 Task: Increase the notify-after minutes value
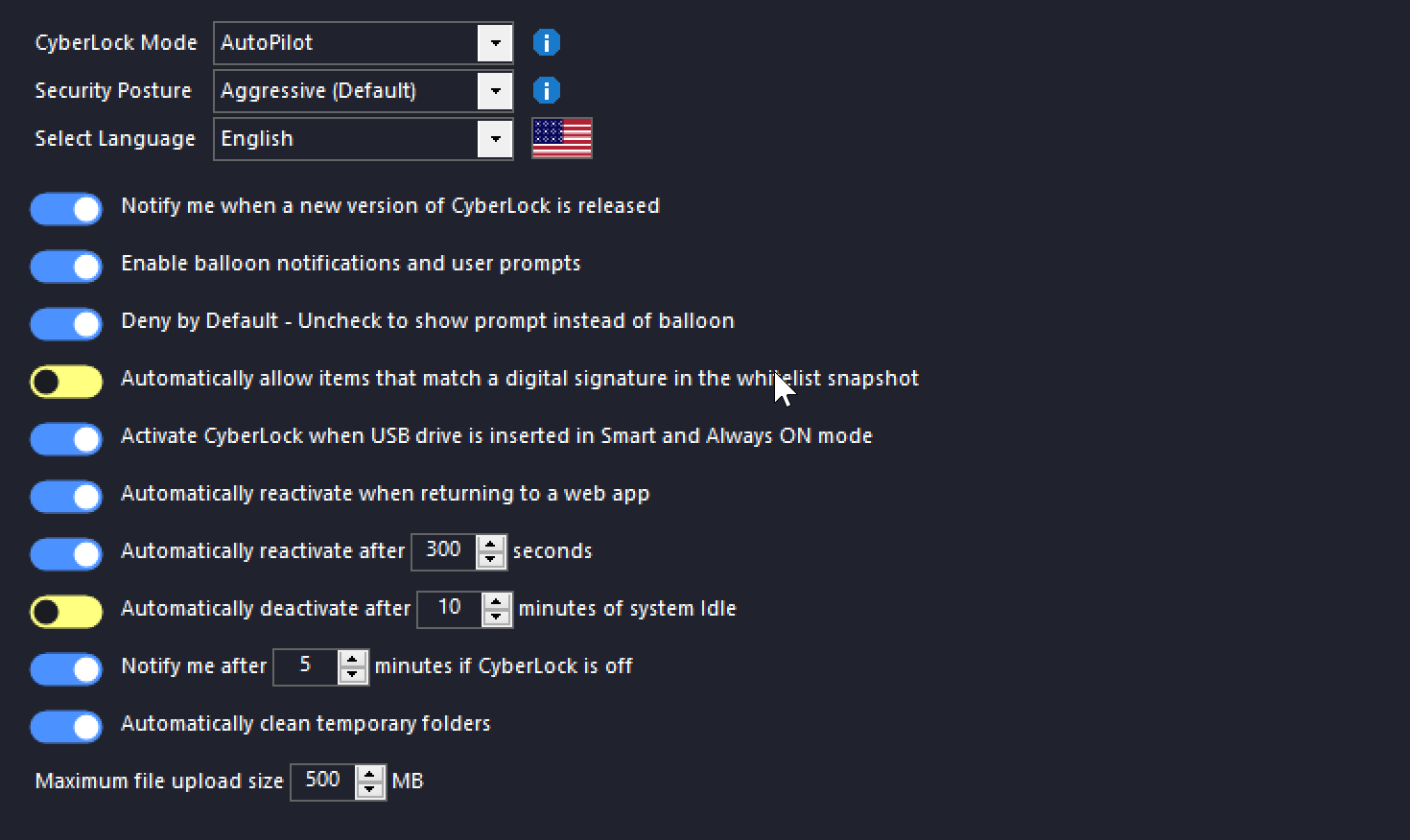click(353, 660)
